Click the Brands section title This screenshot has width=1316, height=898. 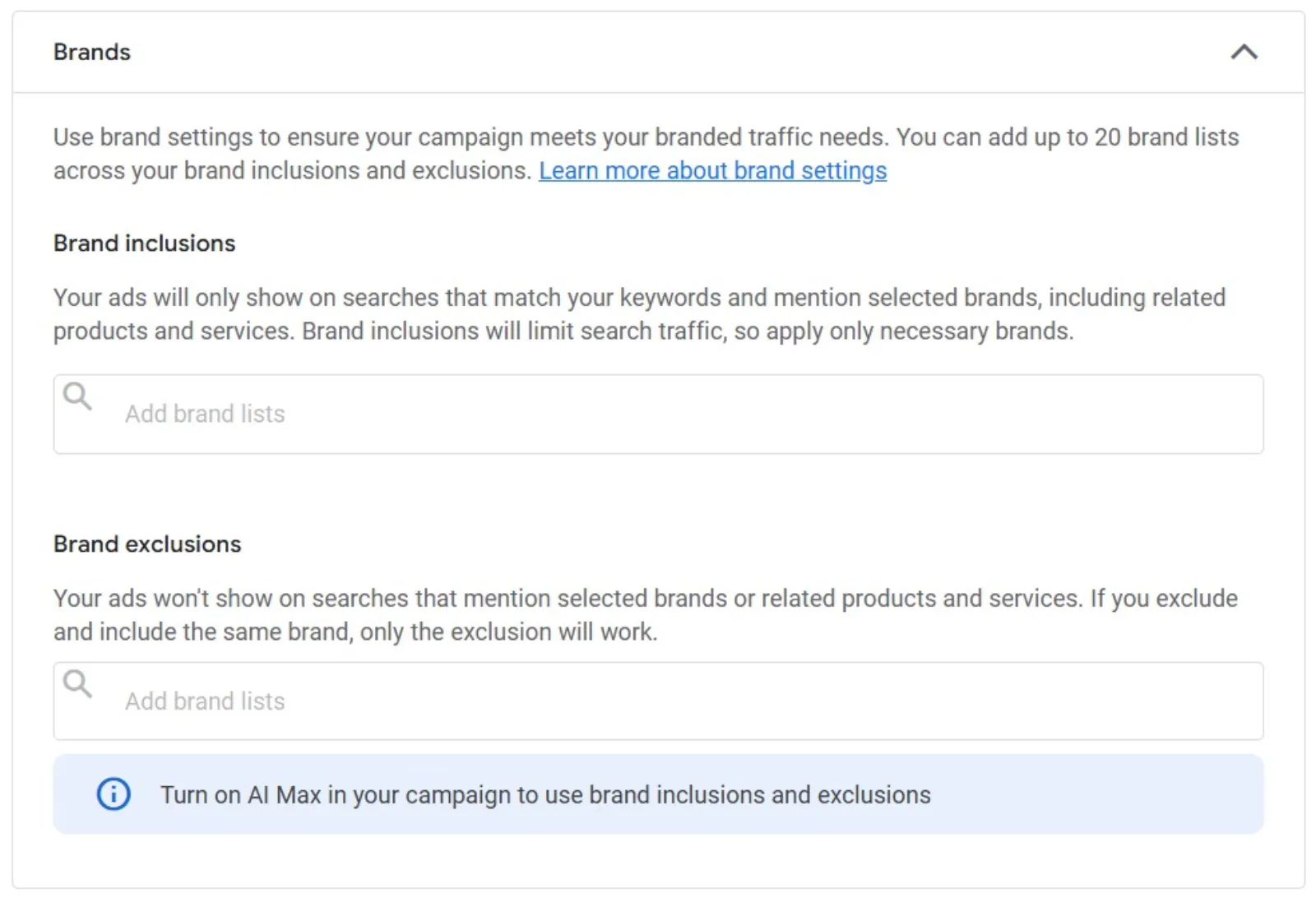pos(92,52)
